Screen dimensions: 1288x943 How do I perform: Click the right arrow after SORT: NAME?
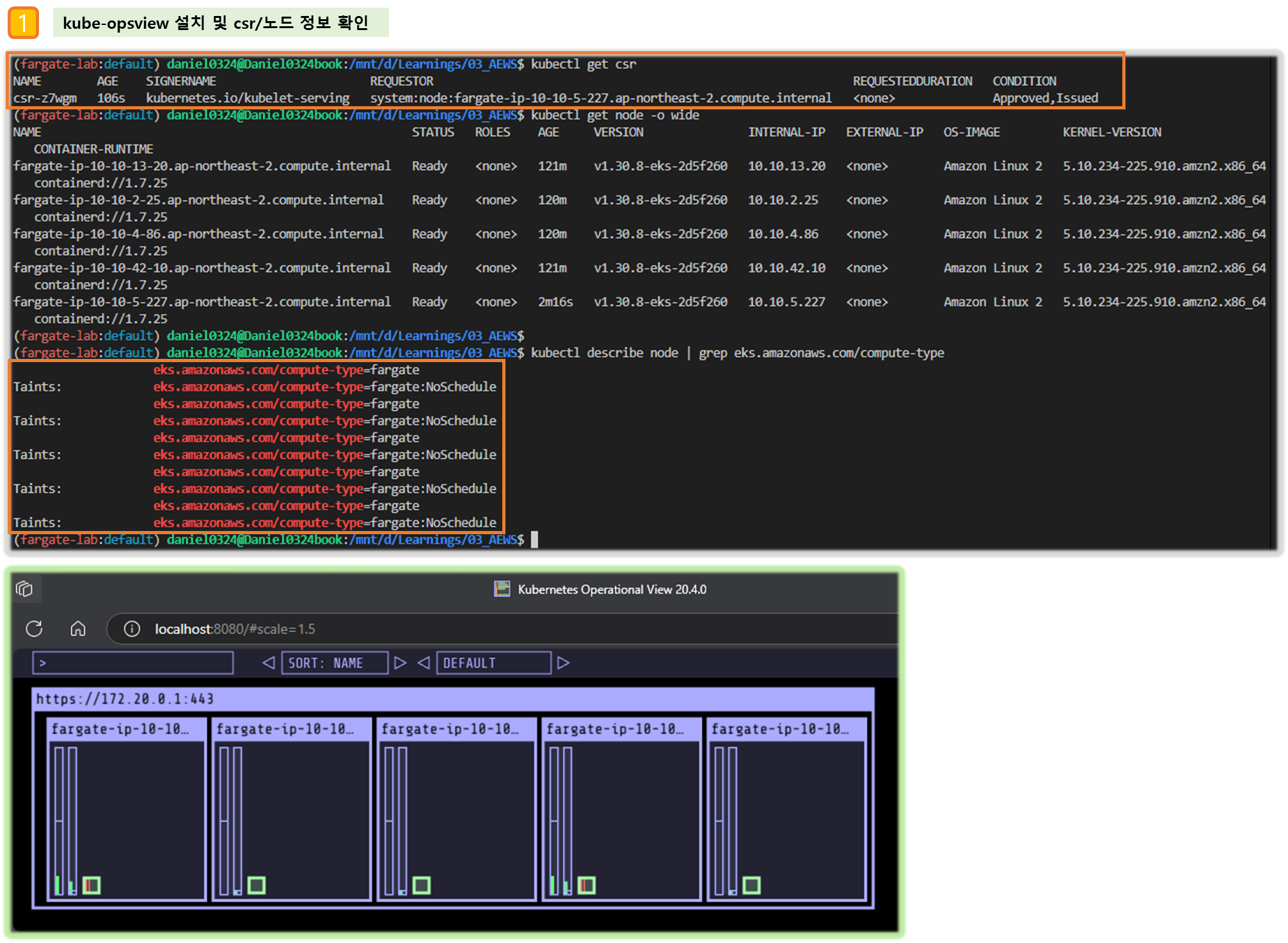401,663
